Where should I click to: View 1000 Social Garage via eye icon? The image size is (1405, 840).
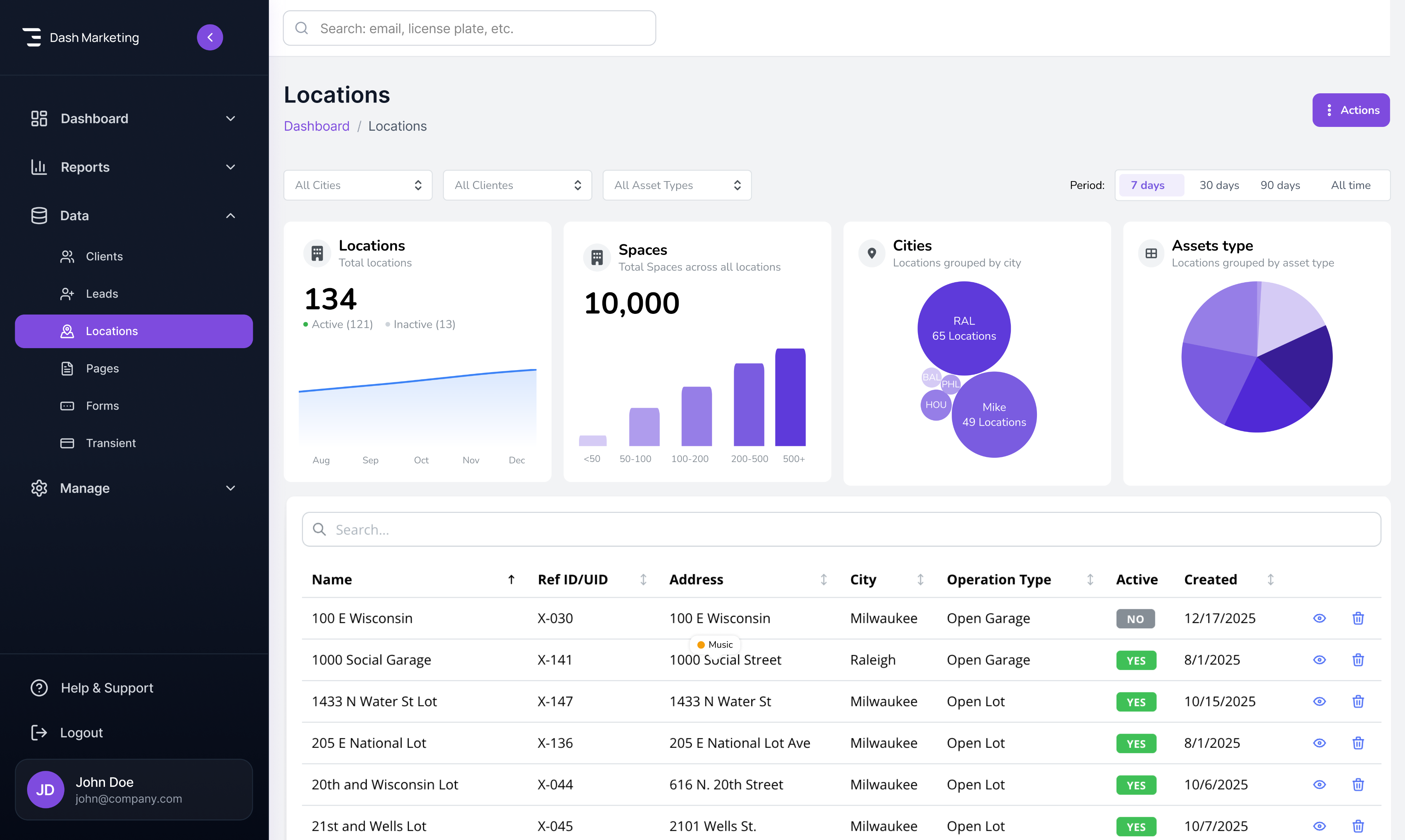(x=1319, y=660)
